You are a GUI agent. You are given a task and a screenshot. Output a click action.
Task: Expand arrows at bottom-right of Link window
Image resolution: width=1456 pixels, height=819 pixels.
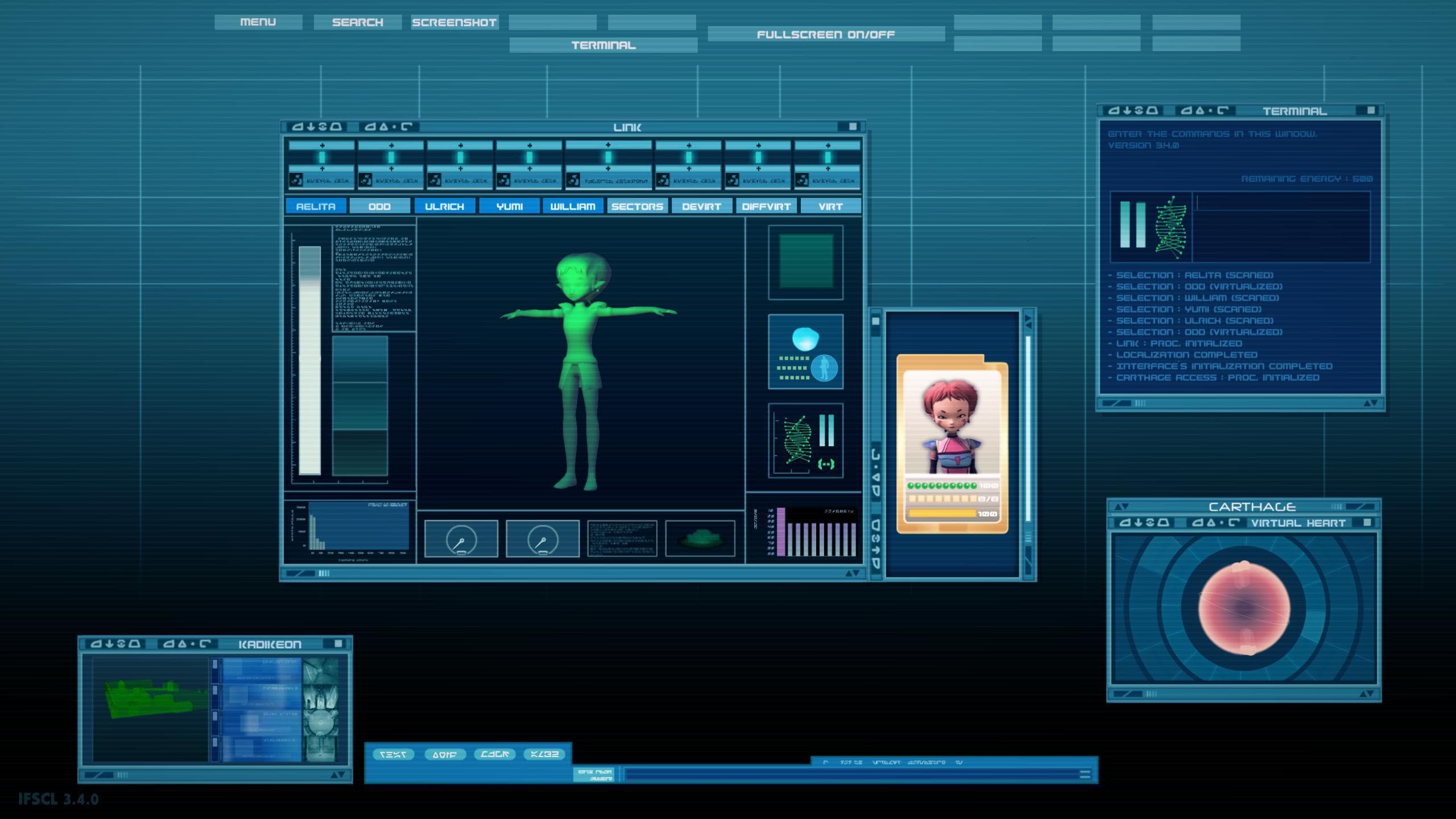click(852, 573)
